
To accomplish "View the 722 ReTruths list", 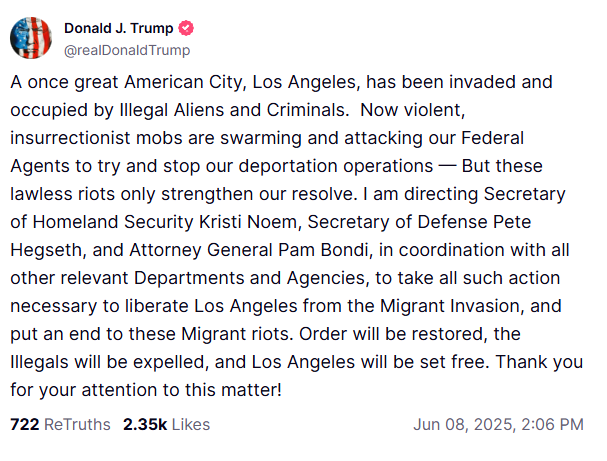I will (x=60, y=424).
